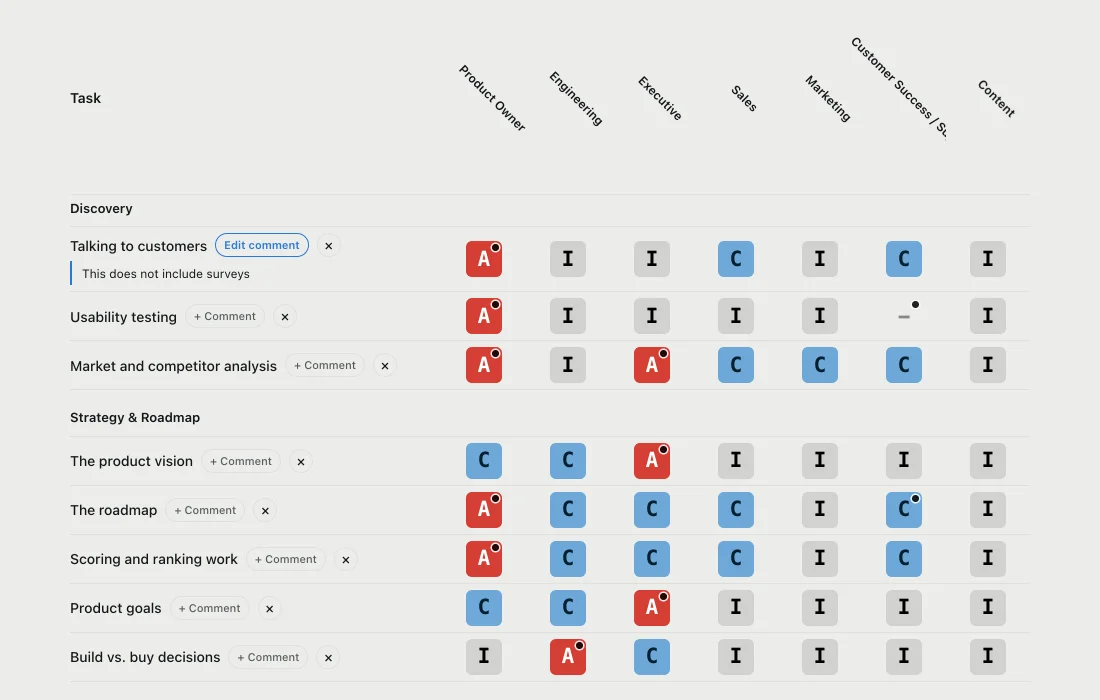
Task: Change Engineering cell for Scoring and ranking work
Action: point(568,559)
